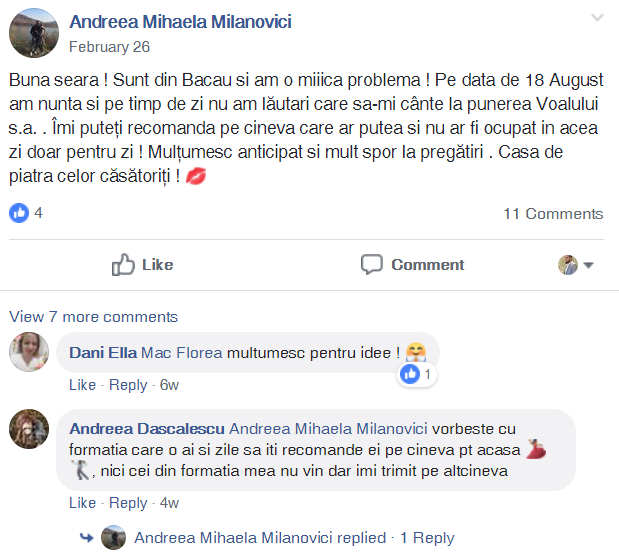619x558 pixels.
Task: Open the February 26 post timestamp
Action: click(x=108, y=47)
